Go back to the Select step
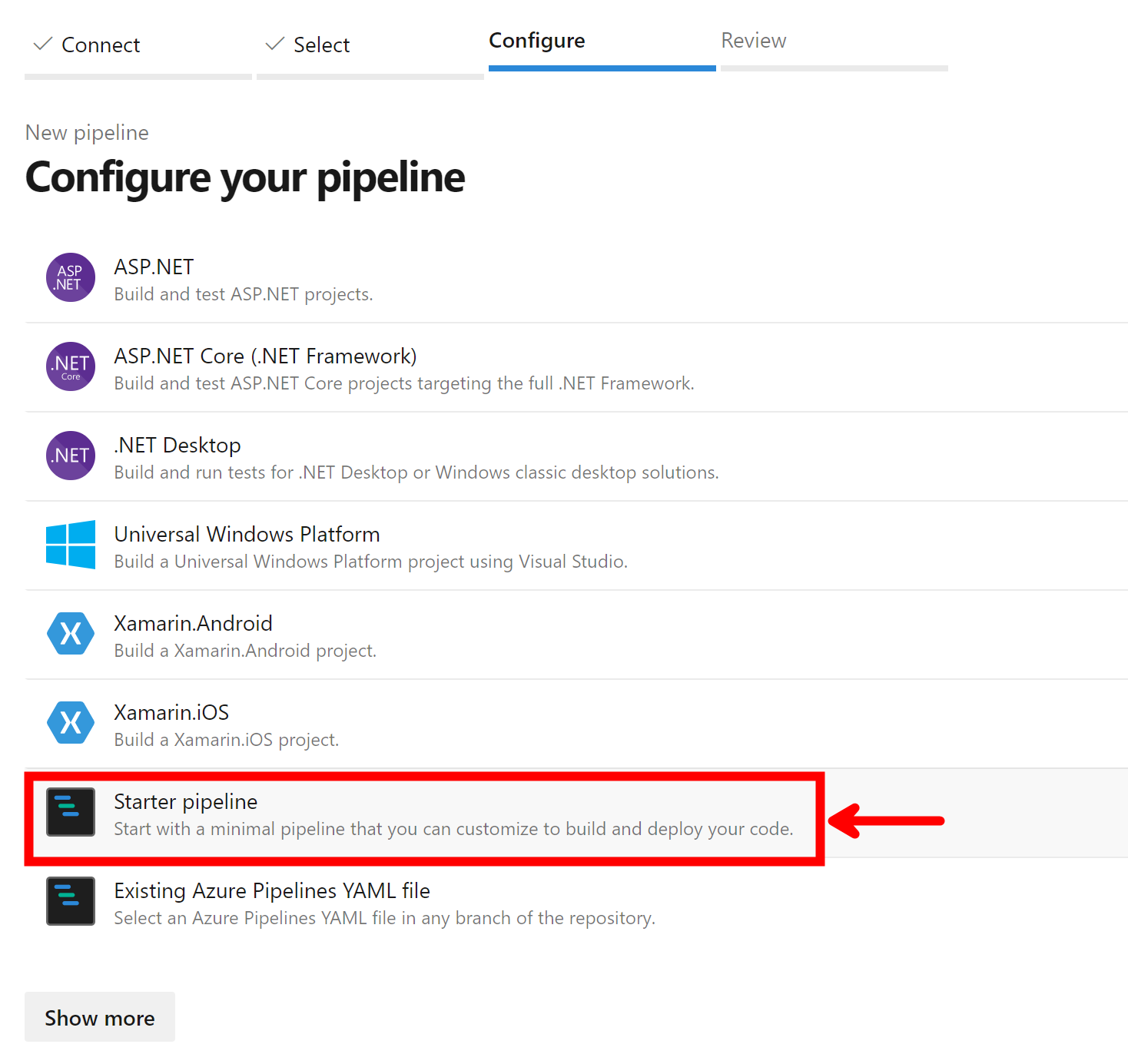 (322, 45)
